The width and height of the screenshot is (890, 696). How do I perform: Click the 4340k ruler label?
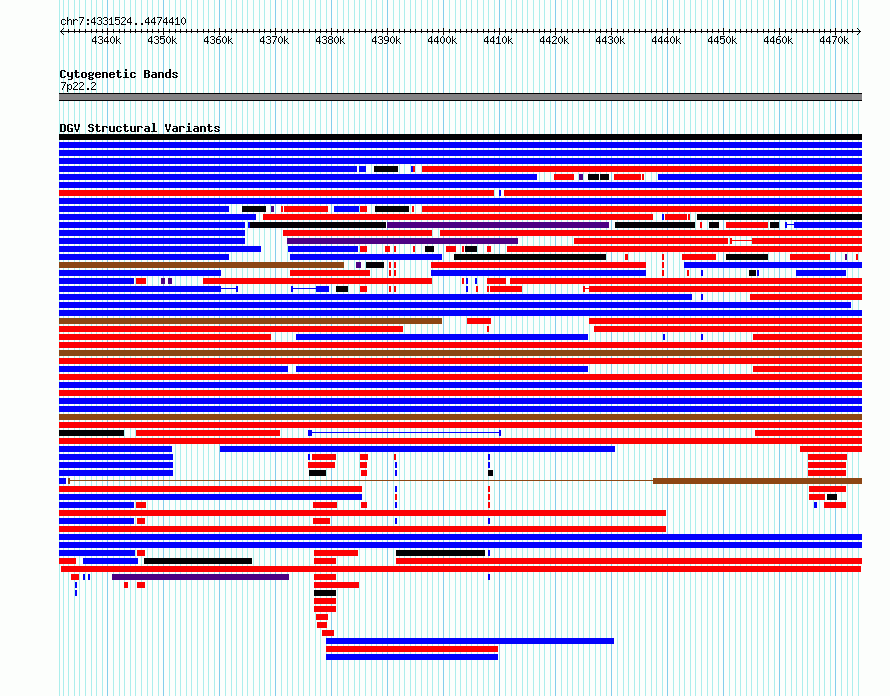point(106,40)
